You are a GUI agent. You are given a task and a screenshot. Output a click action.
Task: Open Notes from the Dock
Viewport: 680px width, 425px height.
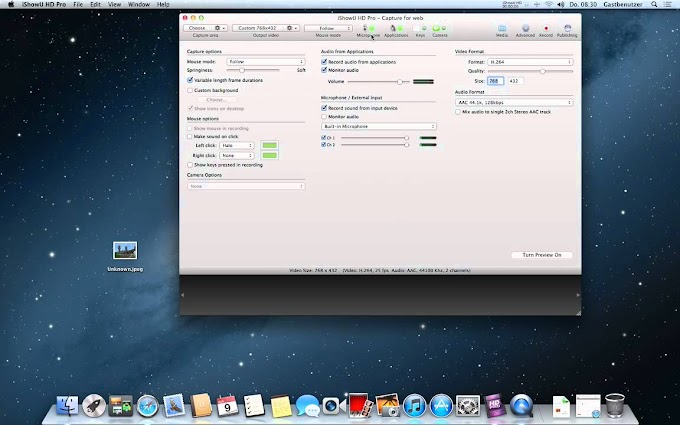click(281, 406)
